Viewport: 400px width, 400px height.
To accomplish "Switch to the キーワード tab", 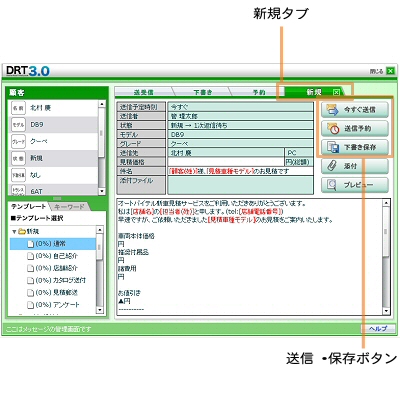I will 69,207.
